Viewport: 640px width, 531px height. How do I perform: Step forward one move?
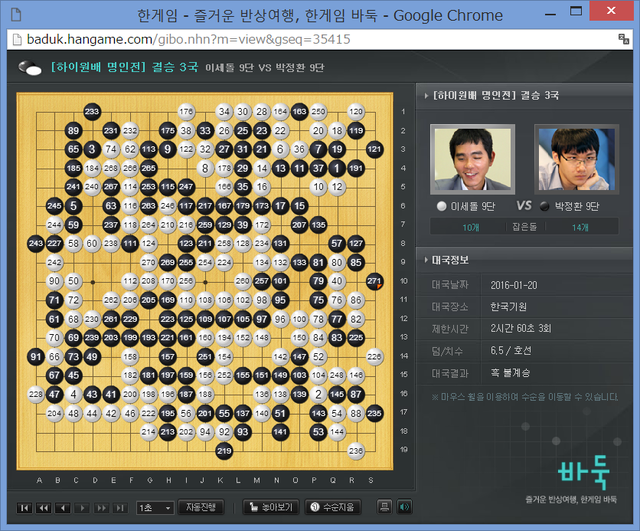click(x=82, y=508)
